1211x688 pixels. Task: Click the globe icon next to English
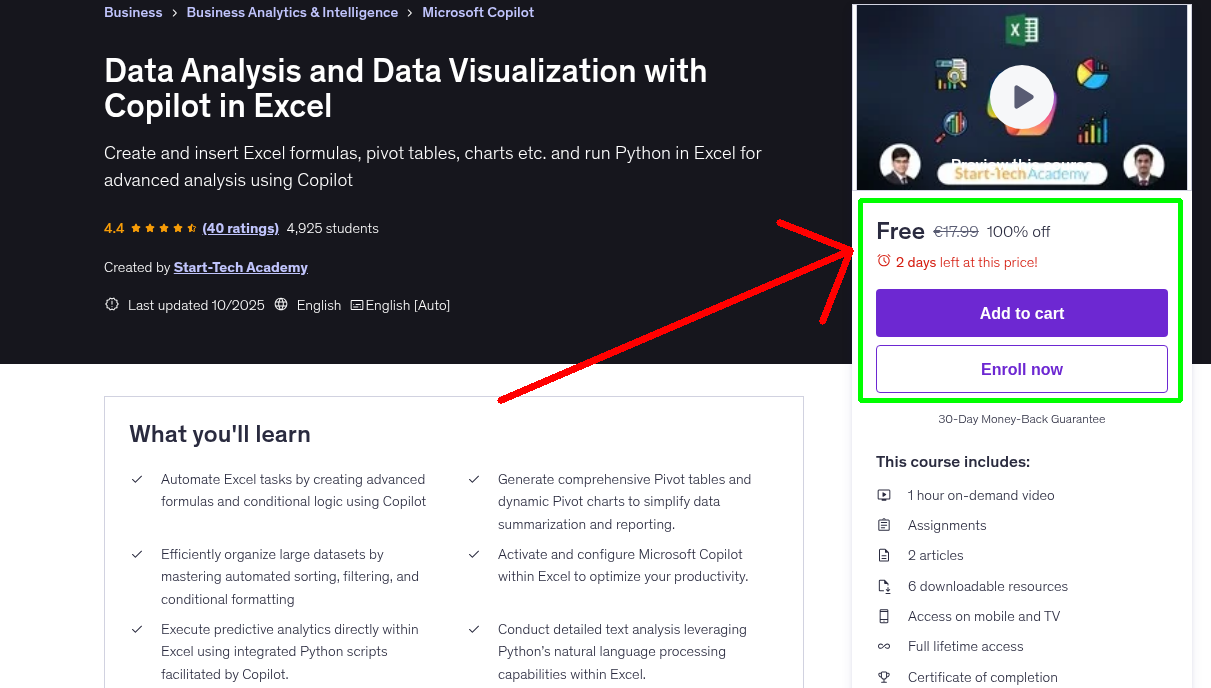pos(281,305)
